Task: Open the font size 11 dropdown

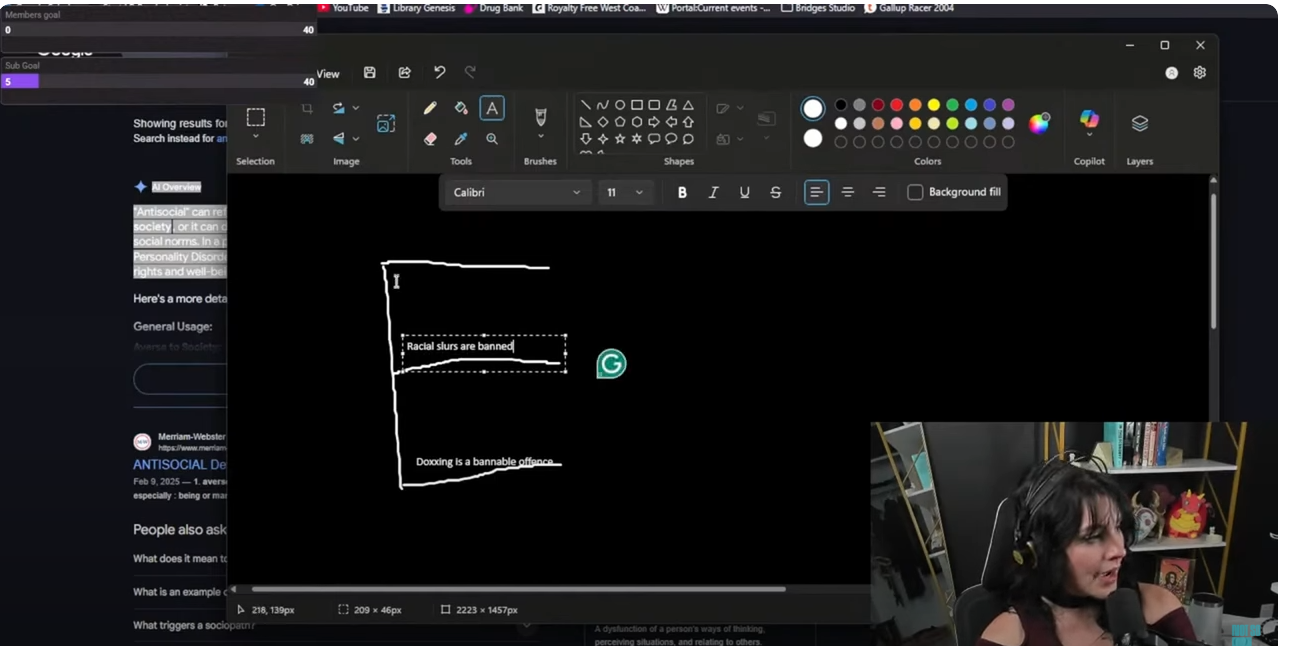Action: pyautogui.click(x=626, y=192)
